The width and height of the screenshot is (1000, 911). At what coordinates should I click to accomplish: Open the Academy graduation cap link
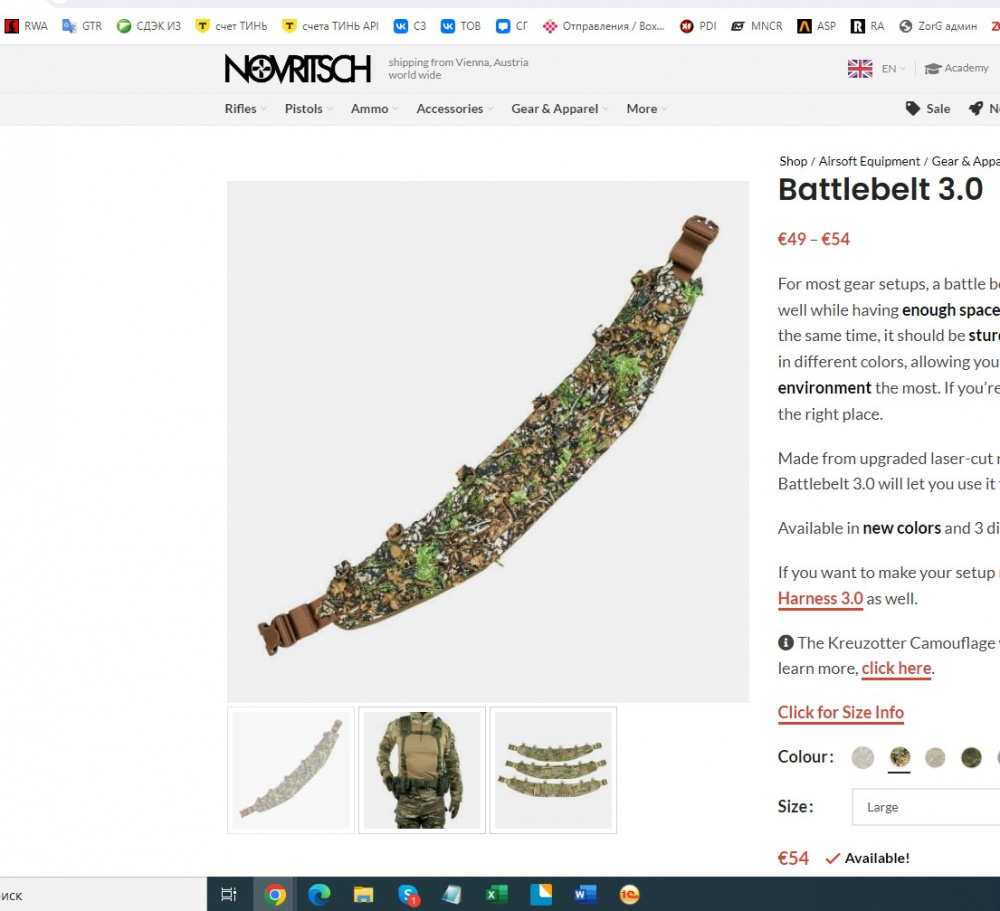point(956,68)
